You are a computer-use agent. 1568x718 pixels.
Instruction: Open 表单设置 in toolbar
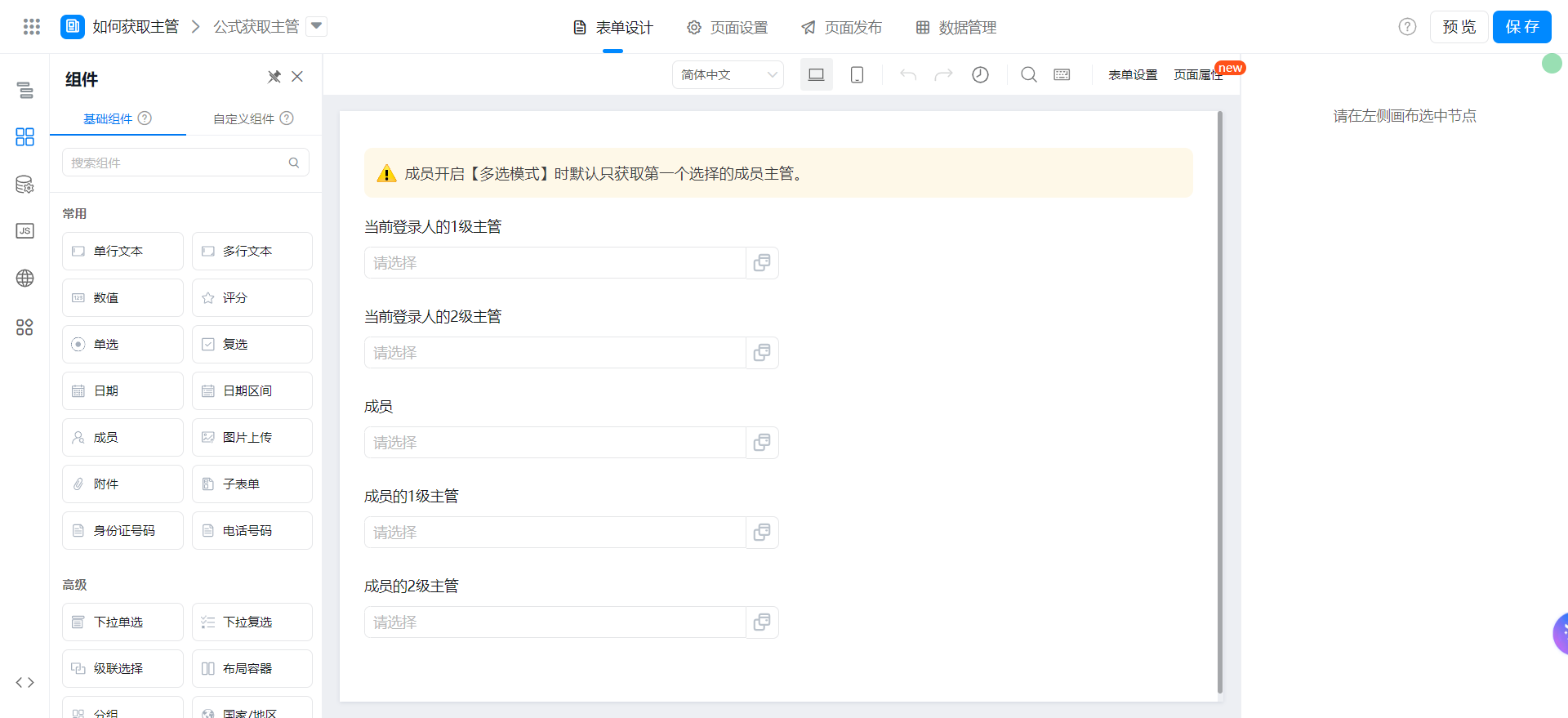click(1133, 74)
